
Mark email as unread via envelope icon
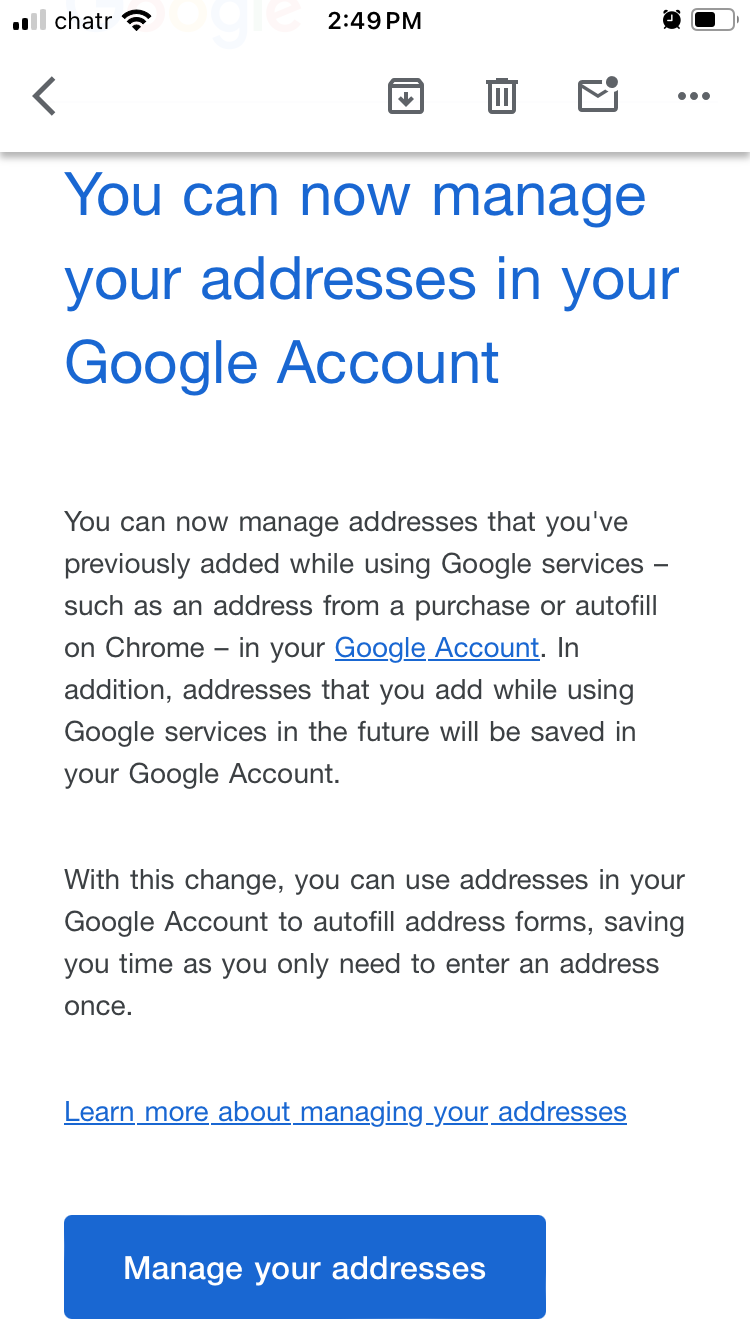pos(598,95)
